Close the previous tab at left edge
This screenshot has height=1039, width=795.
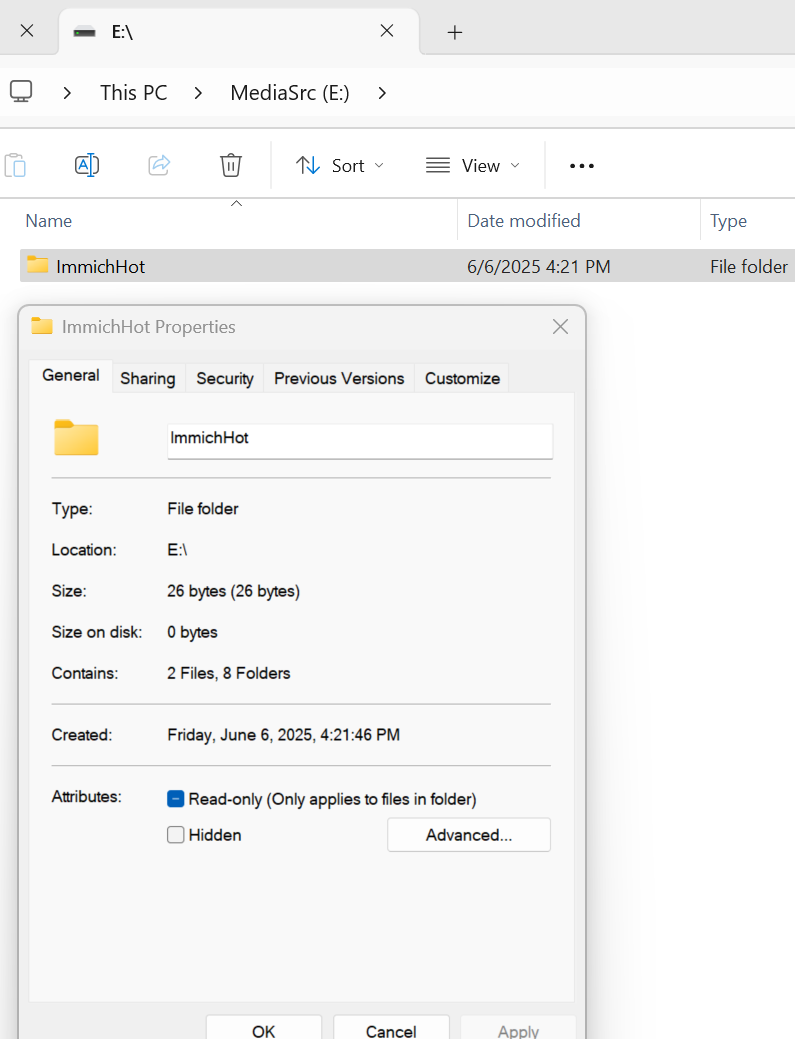27,30
